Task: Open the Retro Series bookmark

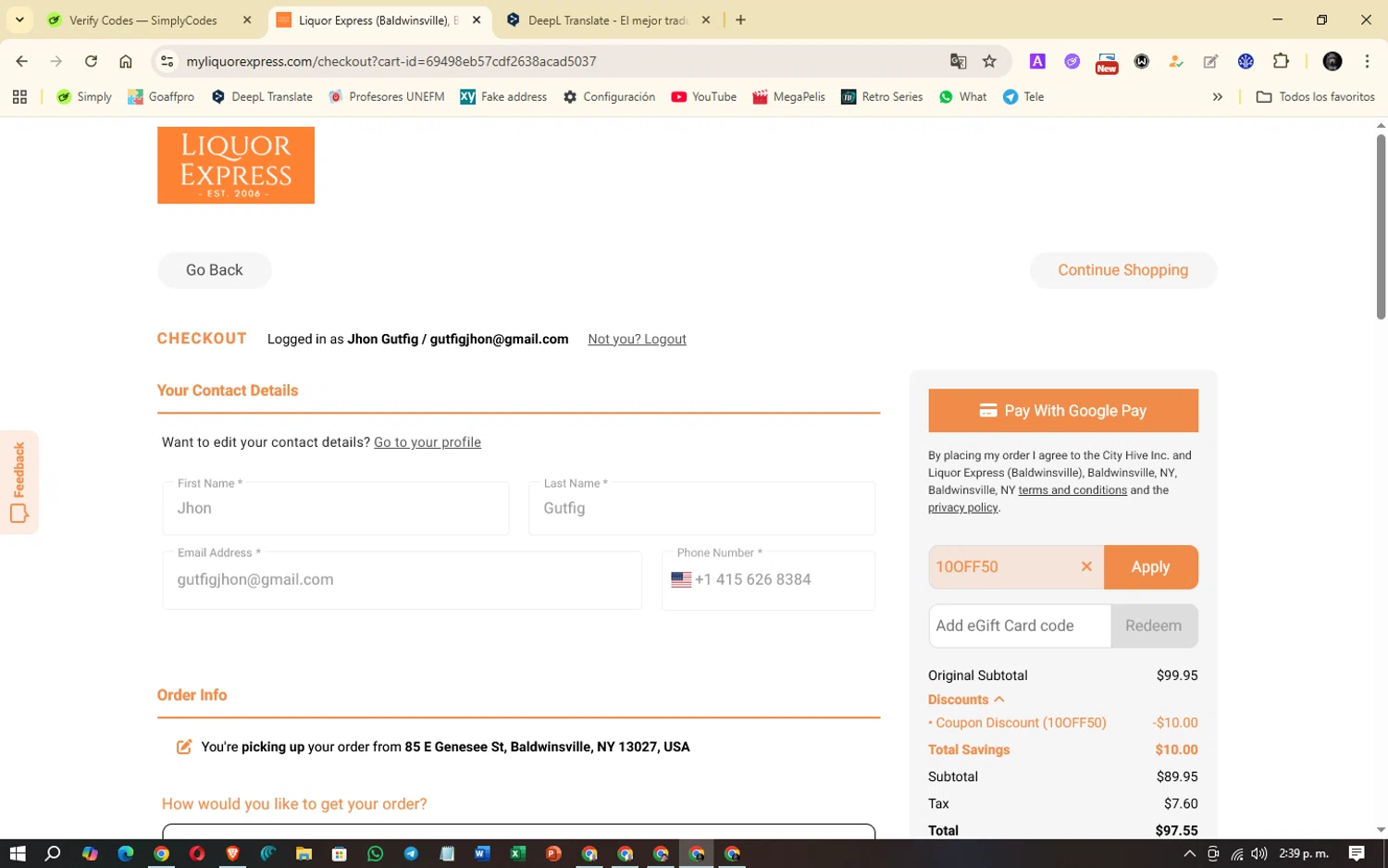Action: (882, 96)
